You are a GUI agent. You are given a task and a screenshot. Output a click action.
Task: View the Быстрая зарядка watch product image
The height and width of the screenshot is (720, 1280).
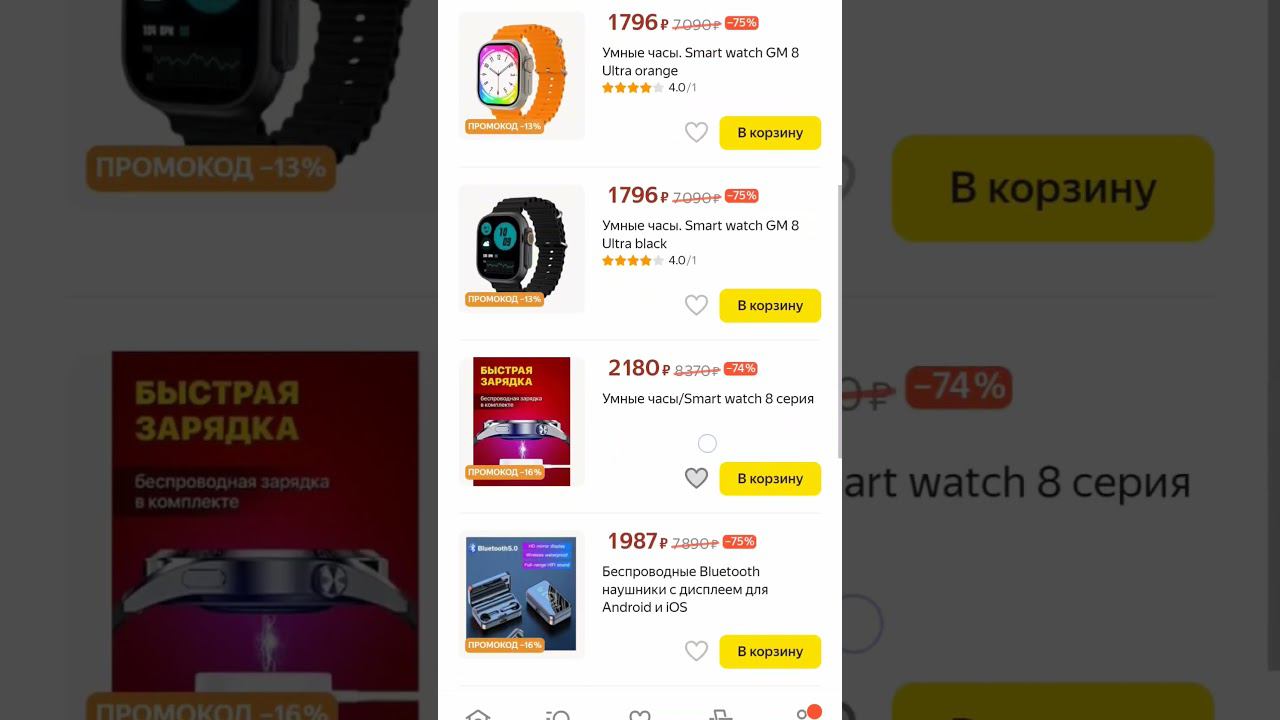coord(521,421)
